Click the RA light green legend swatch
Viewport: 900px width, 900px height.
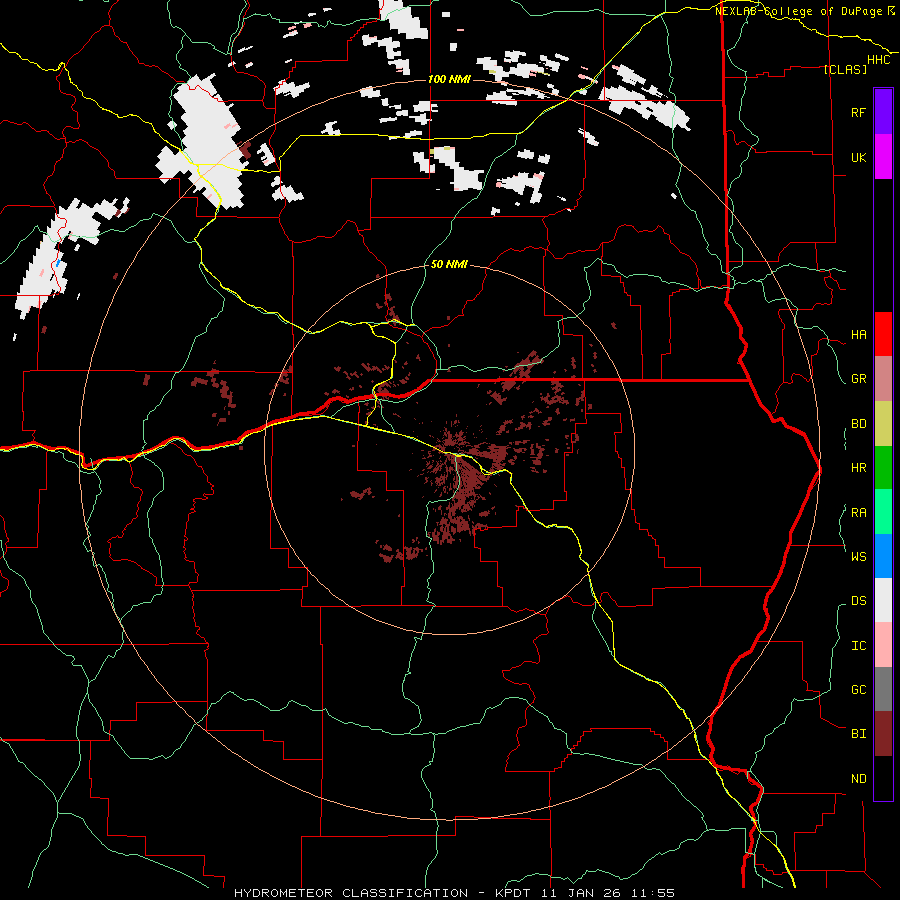point(883,512)
